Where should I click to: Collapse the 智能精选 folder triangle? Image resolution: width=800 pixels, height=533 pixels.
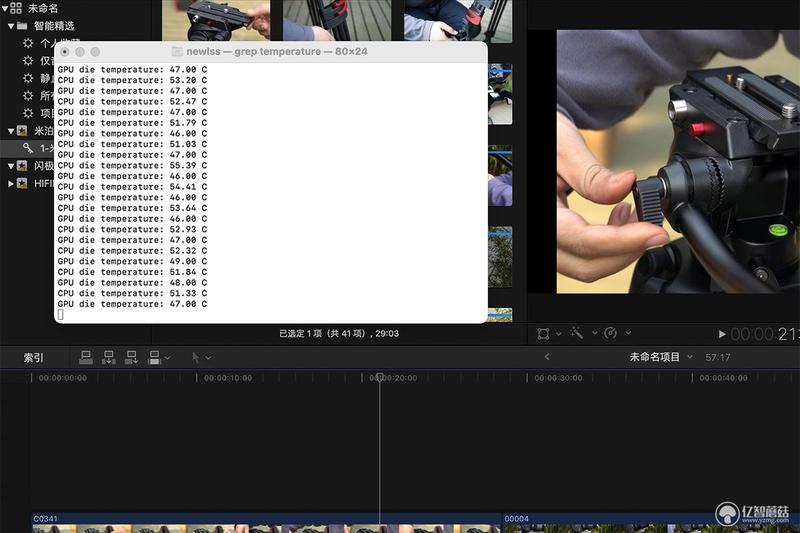11,26
